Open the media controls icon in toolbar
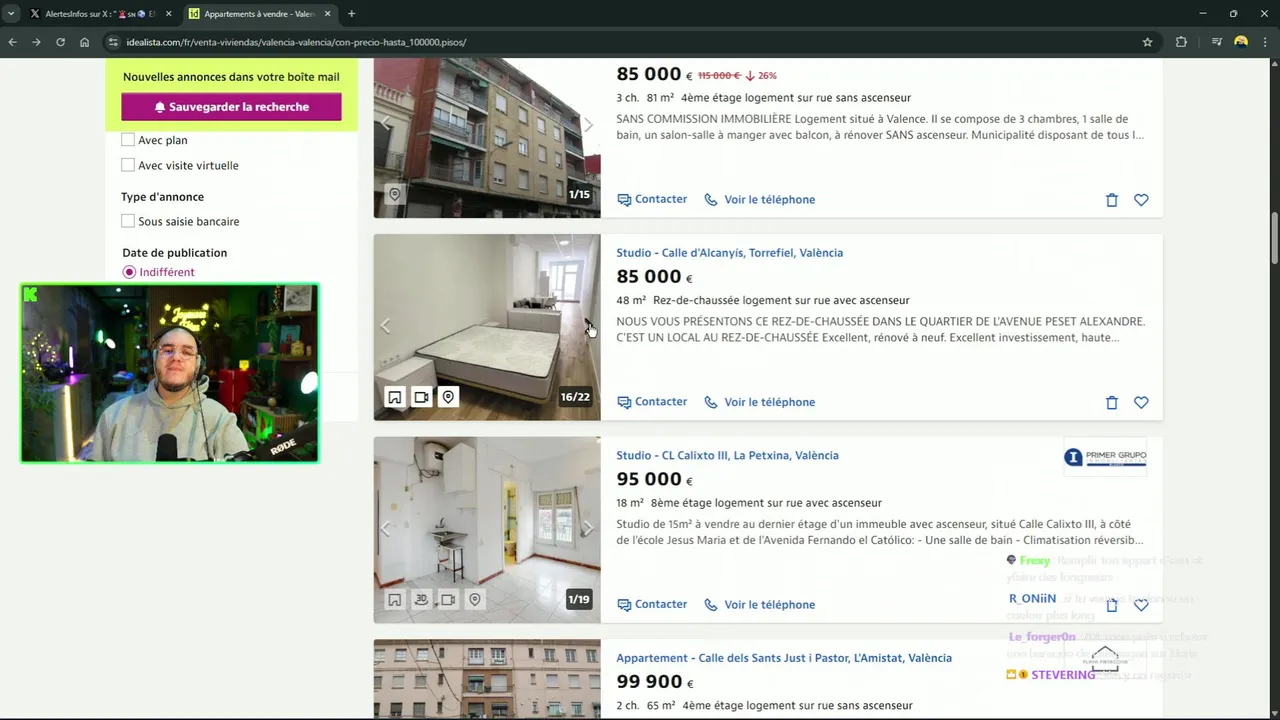The width and height of the screenshot is (1280, 720). click(x=1216, y=42)
